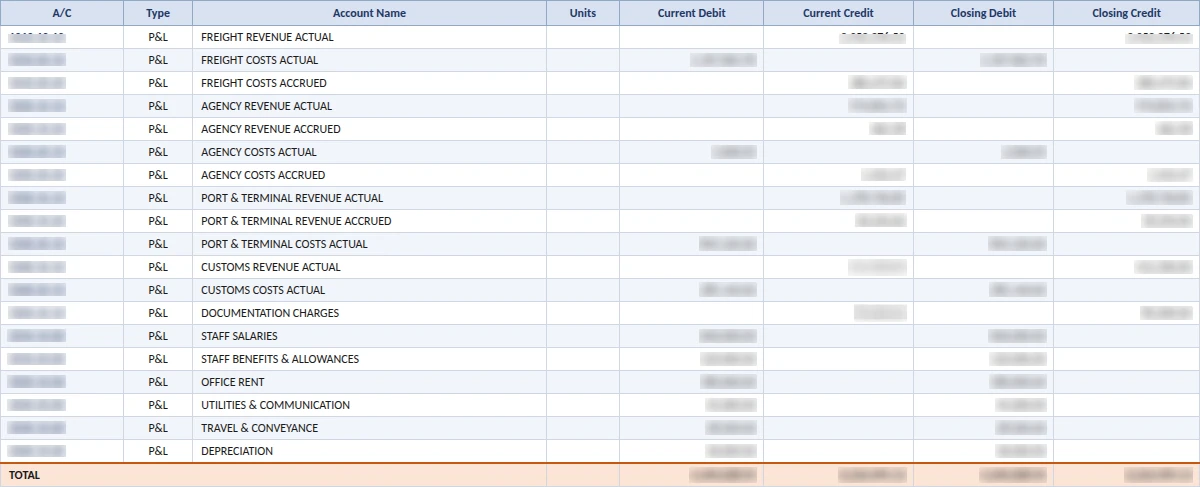Screen dimensions: 1200x487
Task: Click Current Debit value for STAFF SALARIES
Action: click(727, 336)
